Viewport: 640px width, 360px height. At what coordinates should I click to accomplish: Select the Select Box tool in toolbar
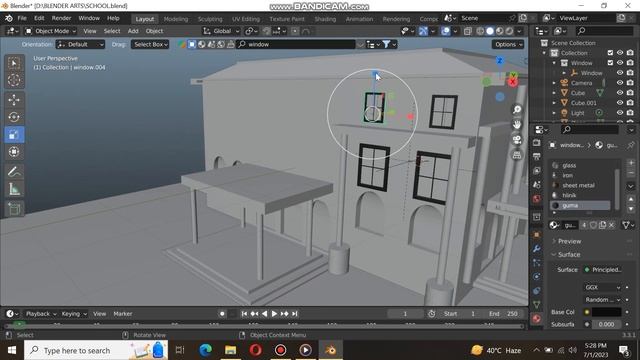click(x=14, y=63)
